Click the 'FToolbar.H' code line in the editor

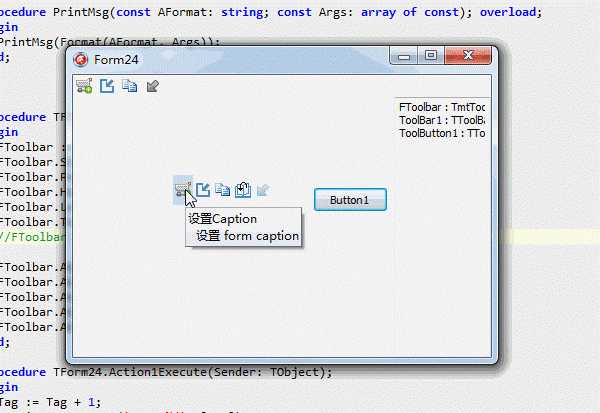pyautogui.click(x=32, y=192)
